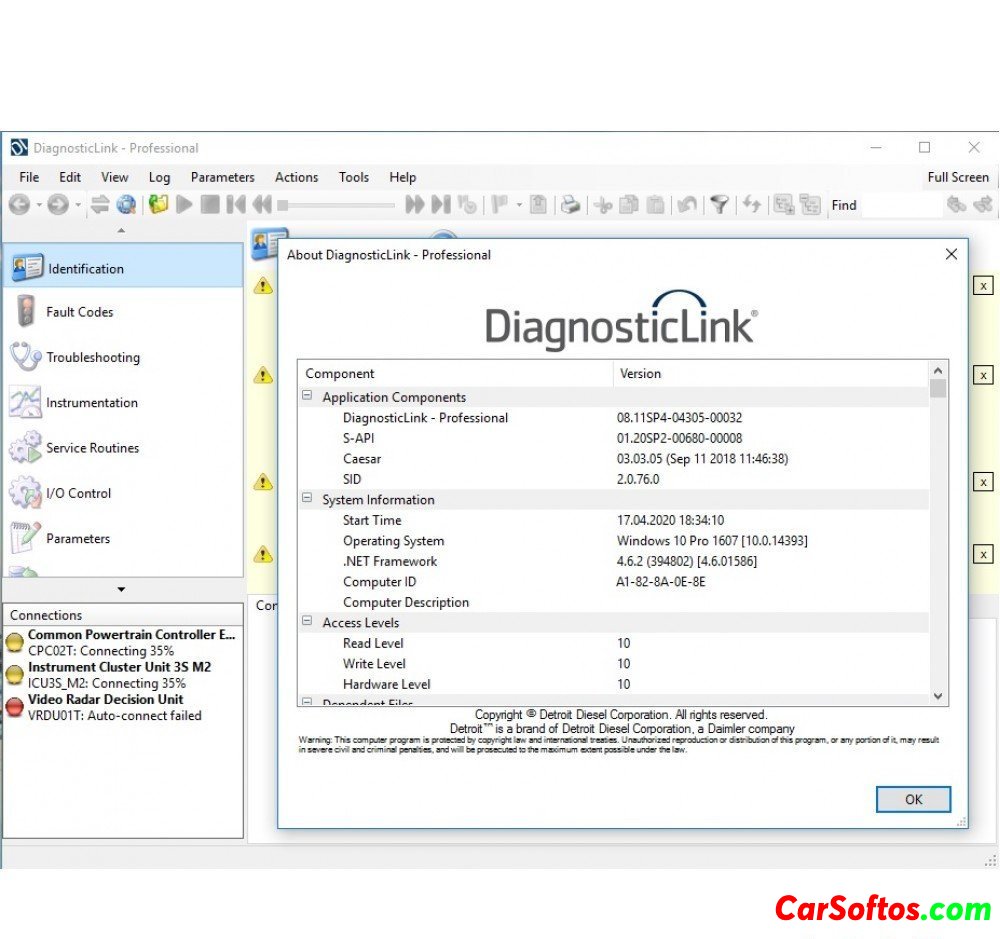The image size is (1000, 939).
Task: Select Parameters in the sidebar
Action: [x=77, y=538]
